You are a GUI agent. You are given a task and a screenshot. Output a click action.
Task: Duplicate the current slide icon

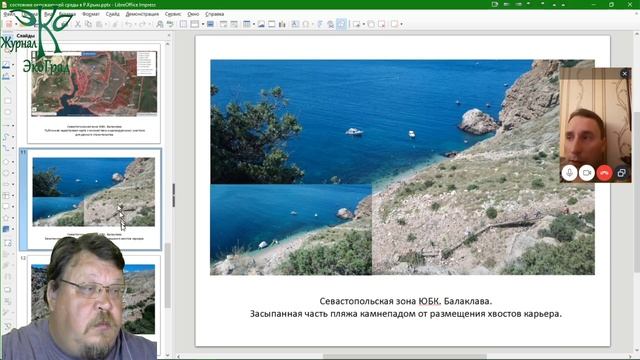point(371,24)
